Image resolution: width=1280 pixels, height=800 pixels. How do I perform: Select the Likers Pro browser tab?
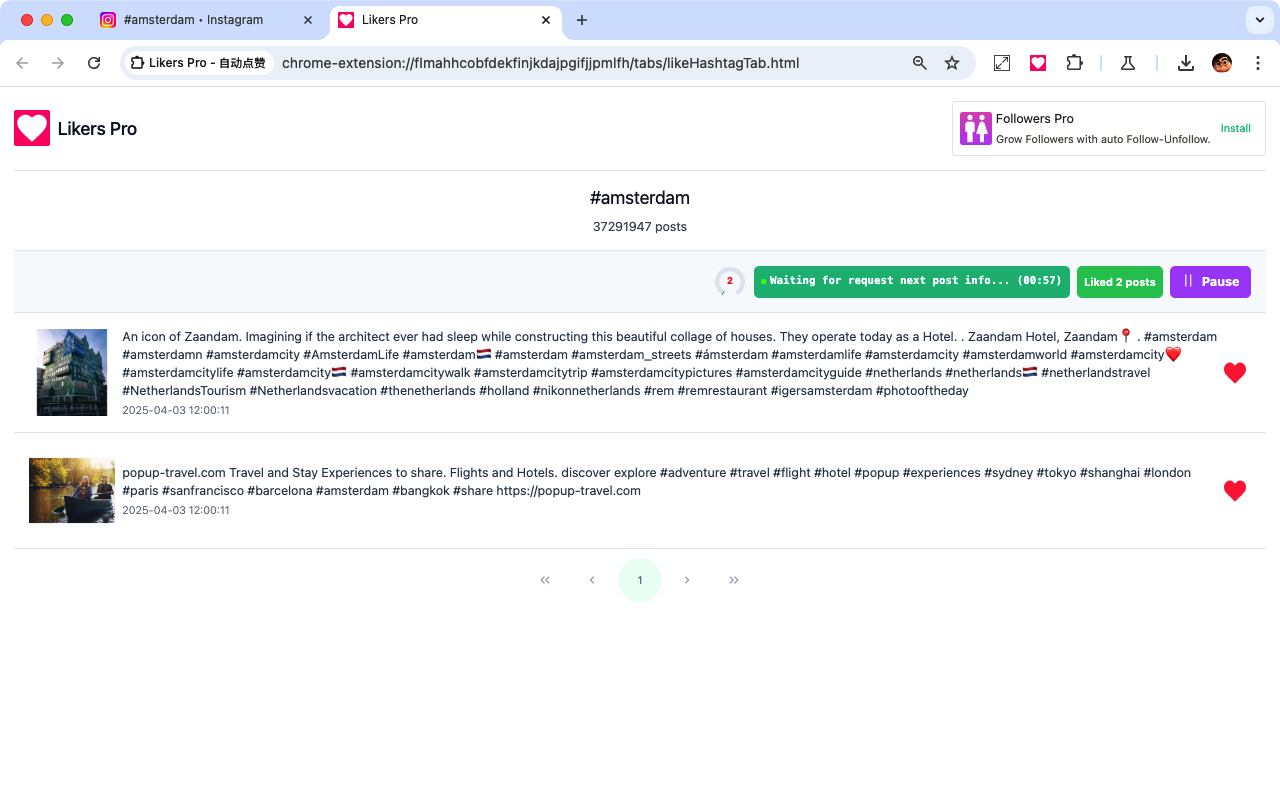click(446, 20)
